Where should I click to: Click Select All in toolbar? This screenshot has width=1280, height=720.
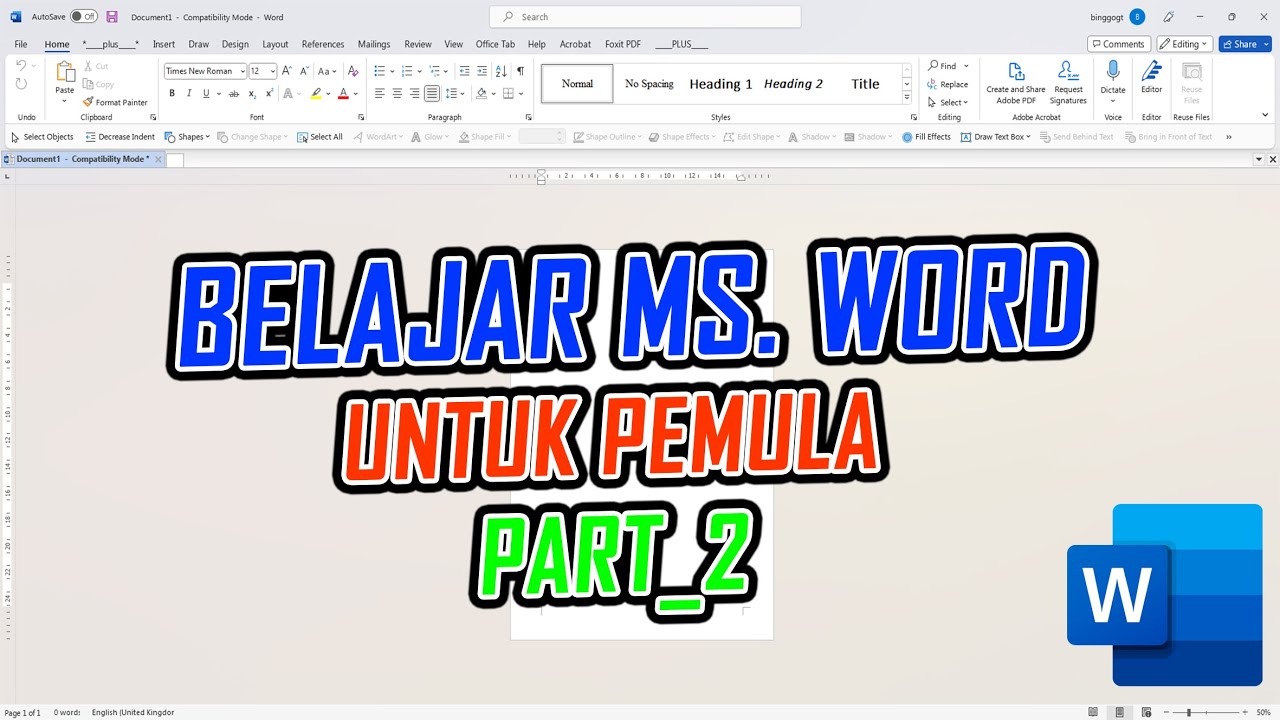[320, 137]
